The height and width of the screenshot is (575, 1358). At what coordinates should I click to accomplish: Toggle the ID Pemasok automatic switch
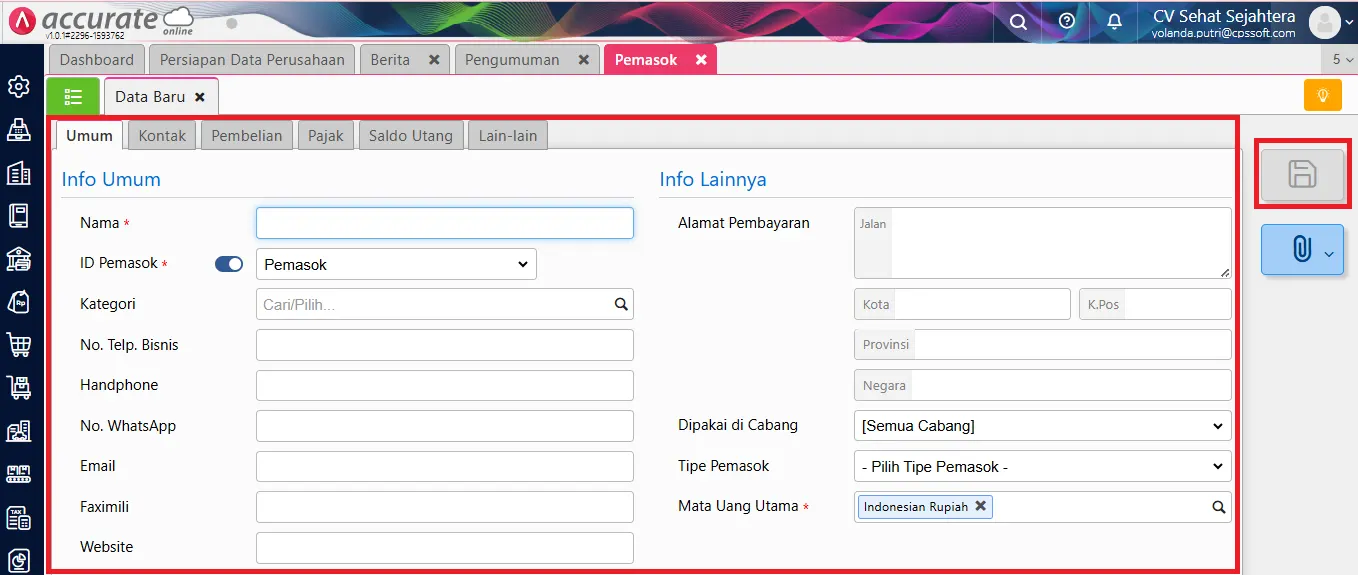[229, 264]
